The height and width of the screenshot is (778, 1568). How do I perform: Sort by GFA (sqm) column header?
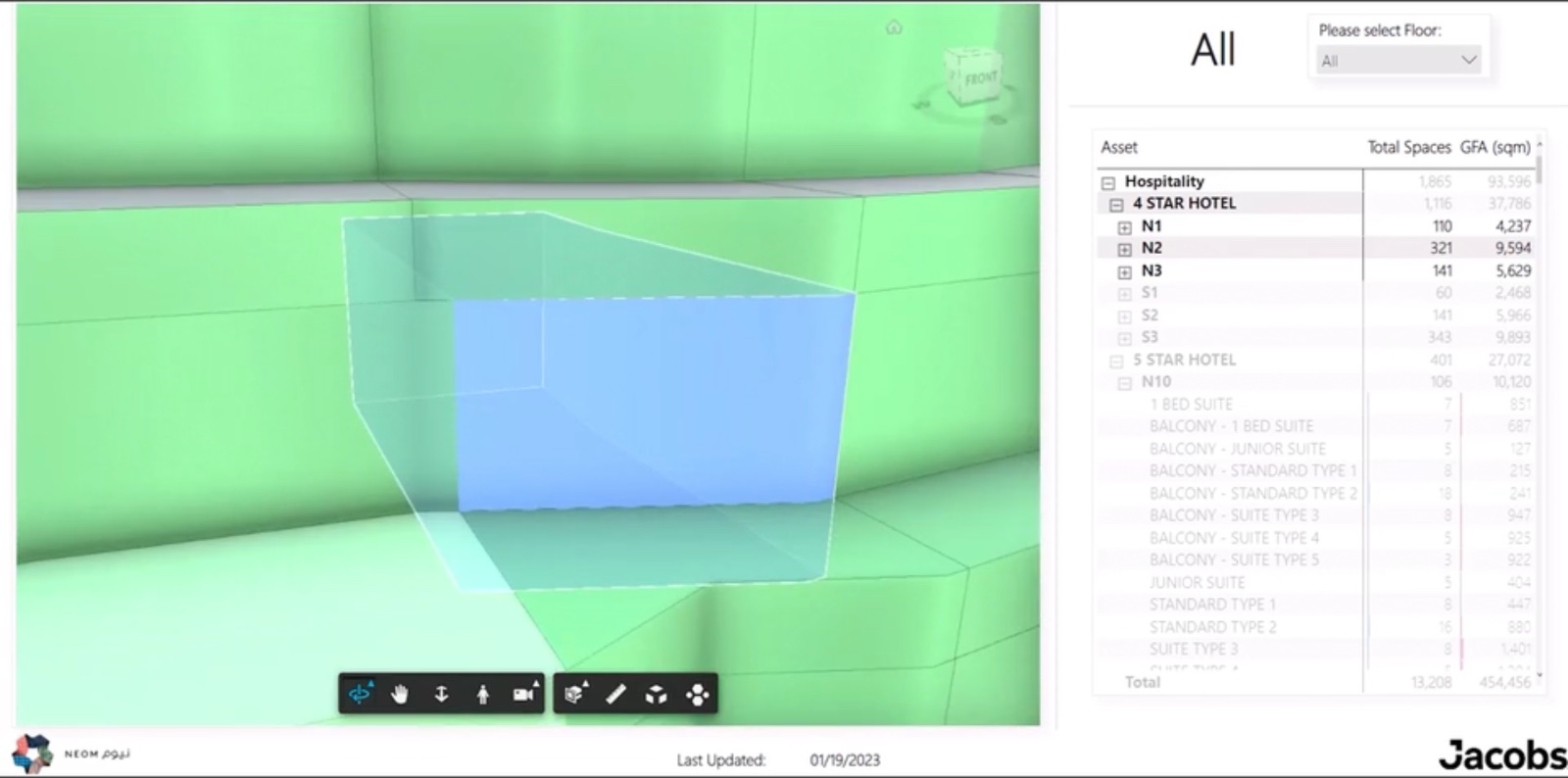[x=1494, y=147]
